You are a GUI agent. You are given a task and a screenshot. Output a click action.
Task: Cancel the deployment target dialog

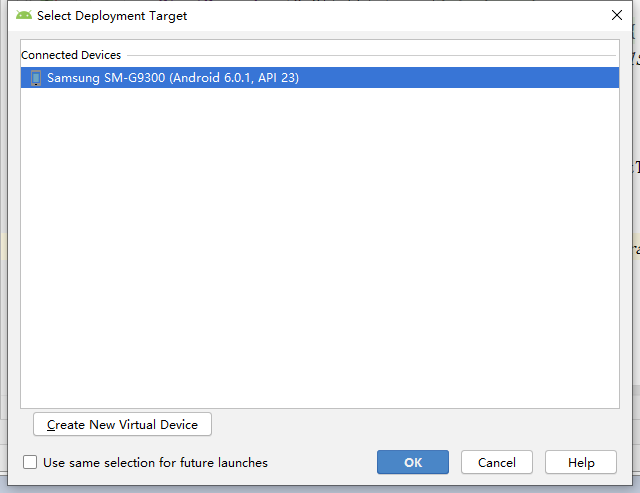tap(497, 462)
